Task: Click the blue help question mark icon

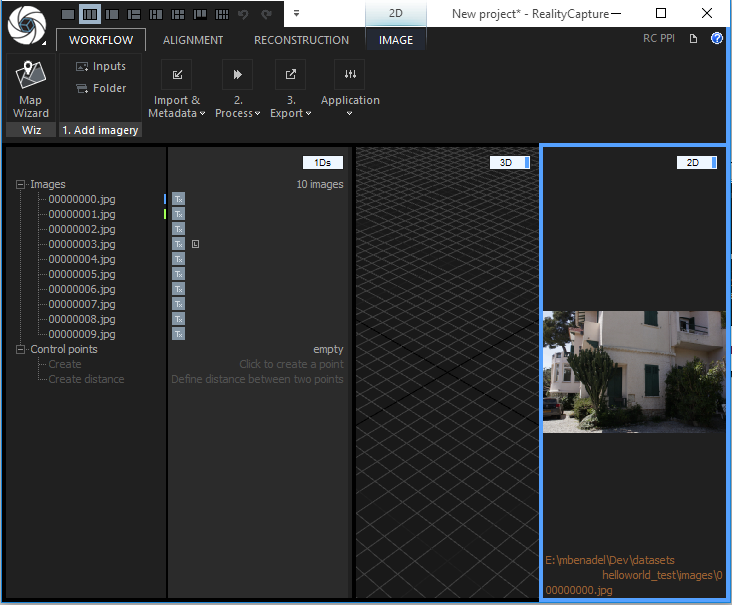Action: click(717, 39)
